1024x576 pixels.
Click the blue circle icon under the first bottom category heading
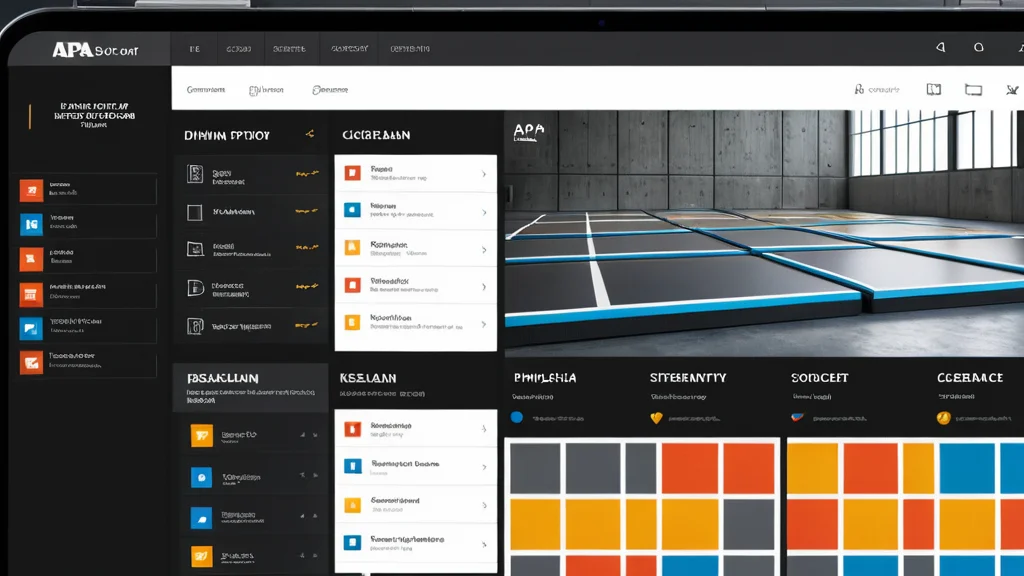(517, 417)
